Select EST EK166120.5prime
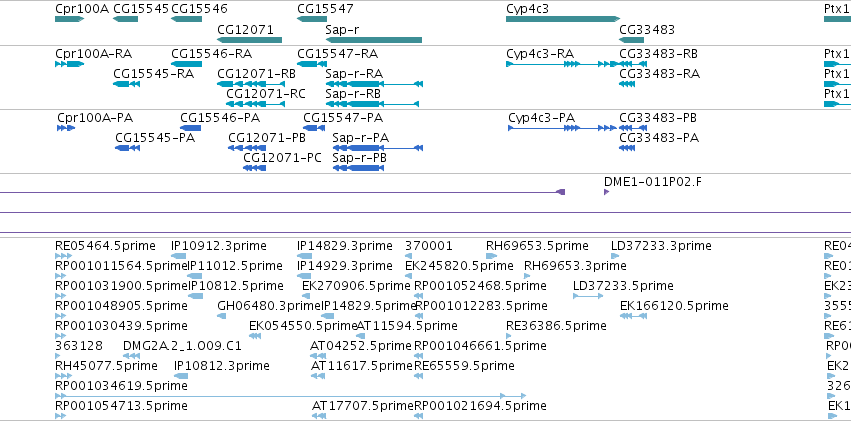This screenshot has width=851, height=421. pyautogui.click(x=633, y=316)
